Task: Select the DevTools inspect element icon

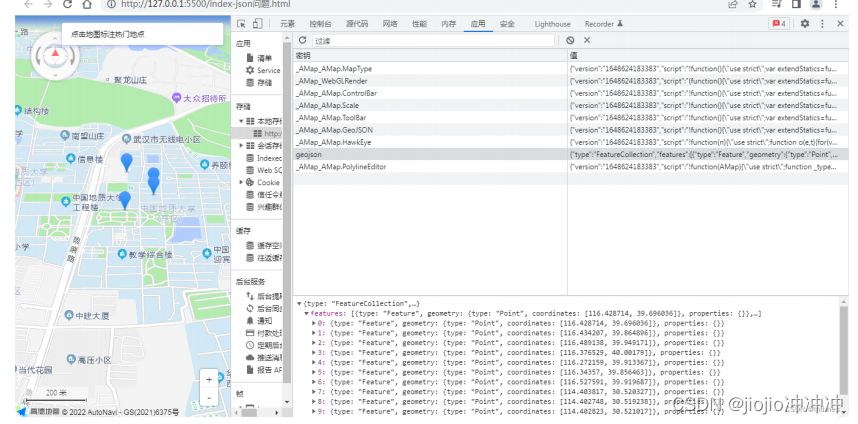Action: [x=241, y=24]
